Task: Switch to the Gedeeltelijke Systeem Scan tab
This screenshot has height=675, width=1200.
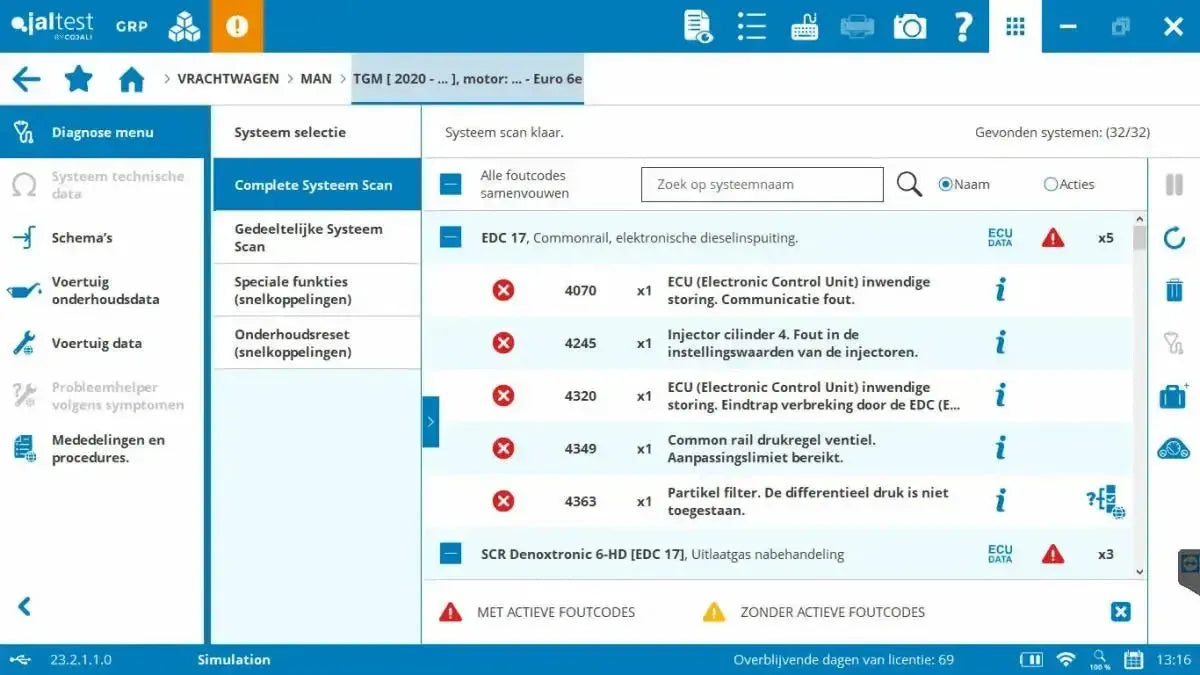Action: (316, 237)
